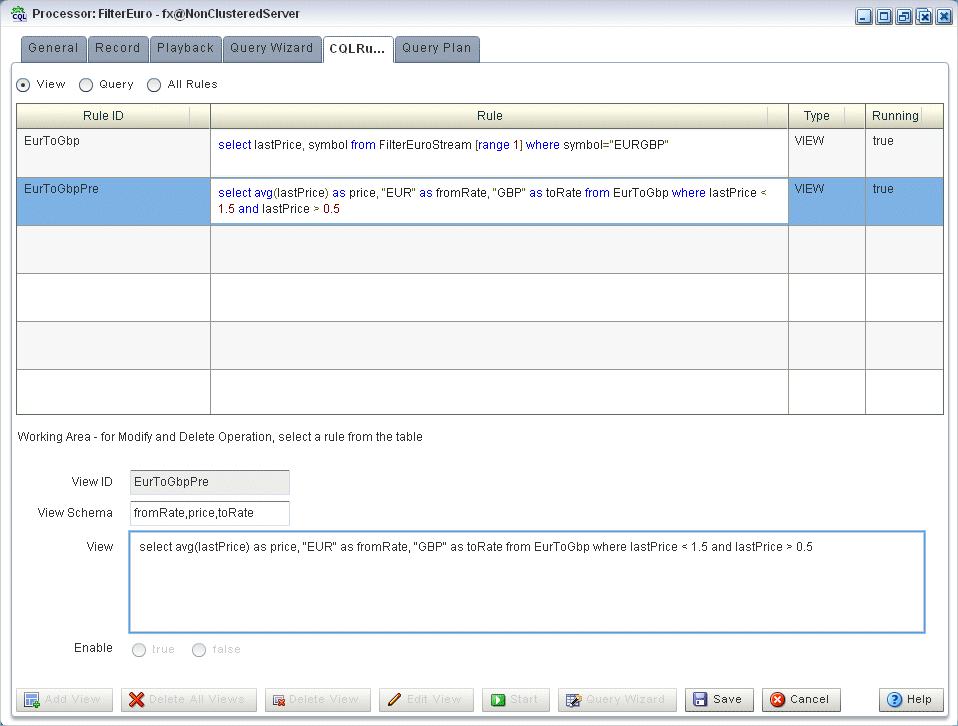Open Help with question mark icon
The width and height of the screenshot is (958, 726).
(x=894, y=700)
